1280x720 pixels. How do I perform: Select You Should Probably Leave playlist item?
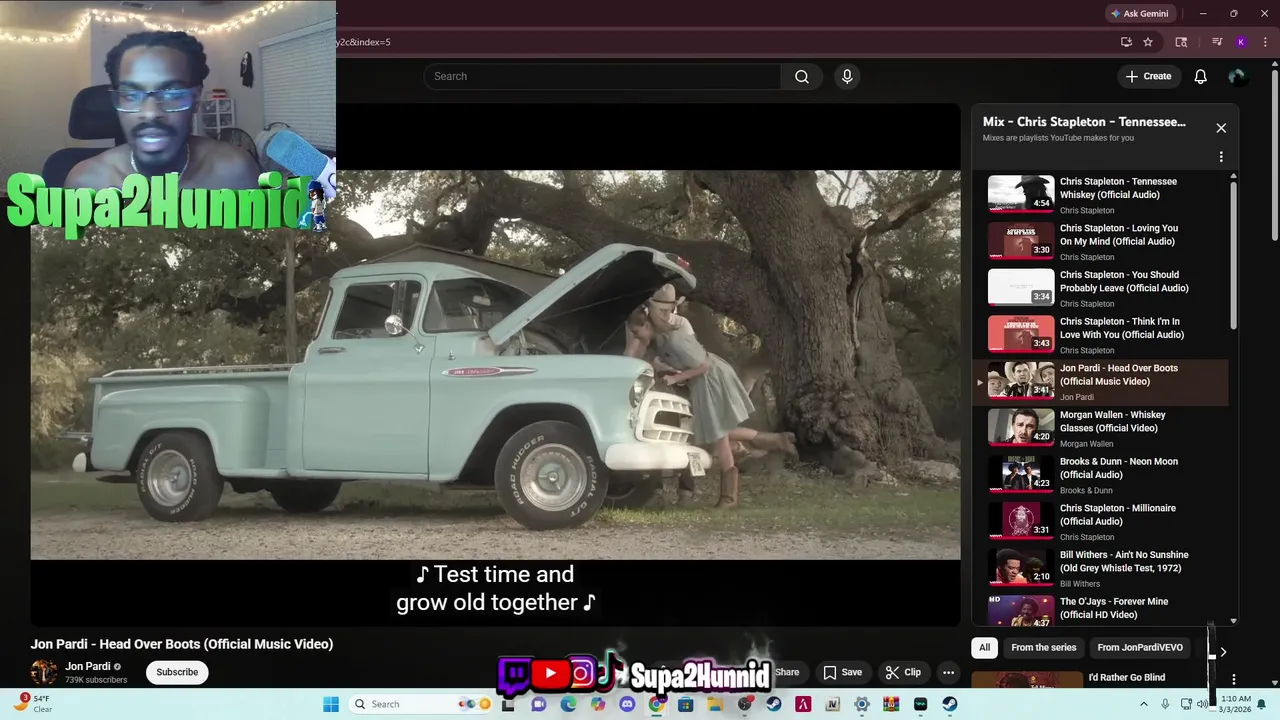click(1100, 288)
